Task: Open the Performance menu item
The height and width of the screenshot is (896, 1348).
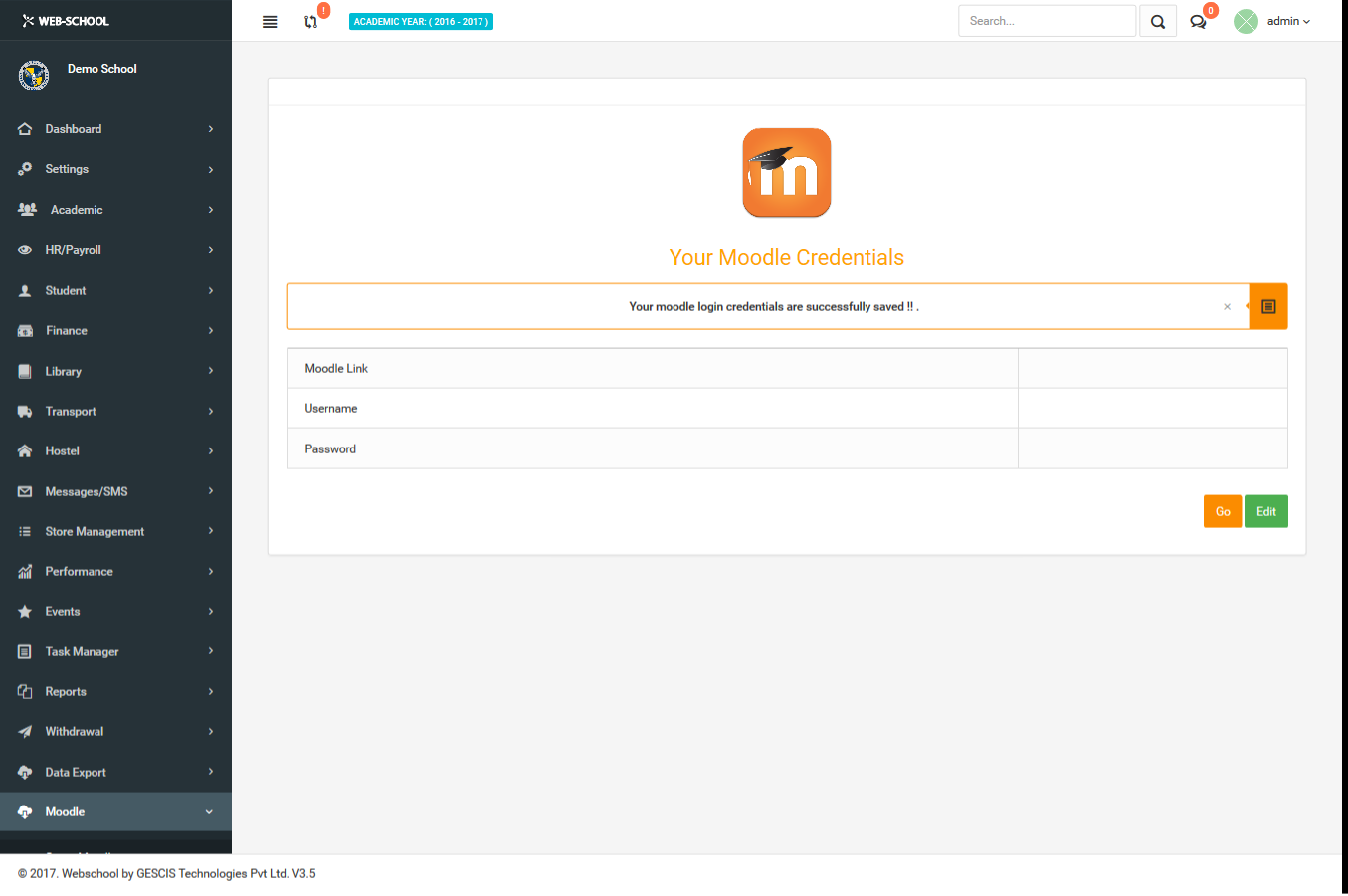Action: [x=115, y=572]
